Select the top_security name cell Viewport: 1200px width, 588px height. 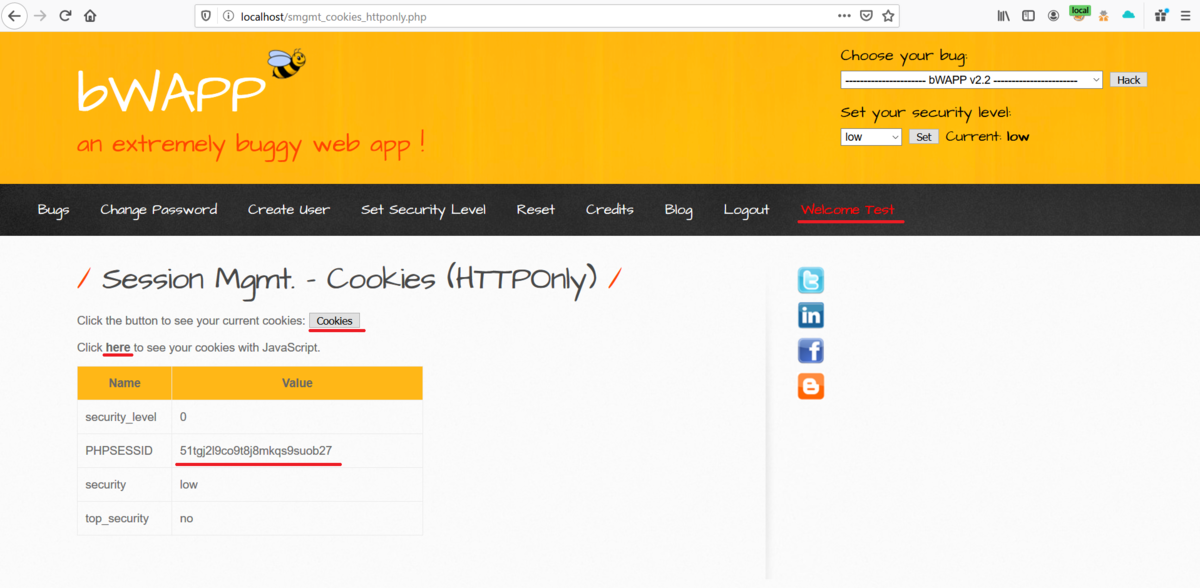click(125, 519)
